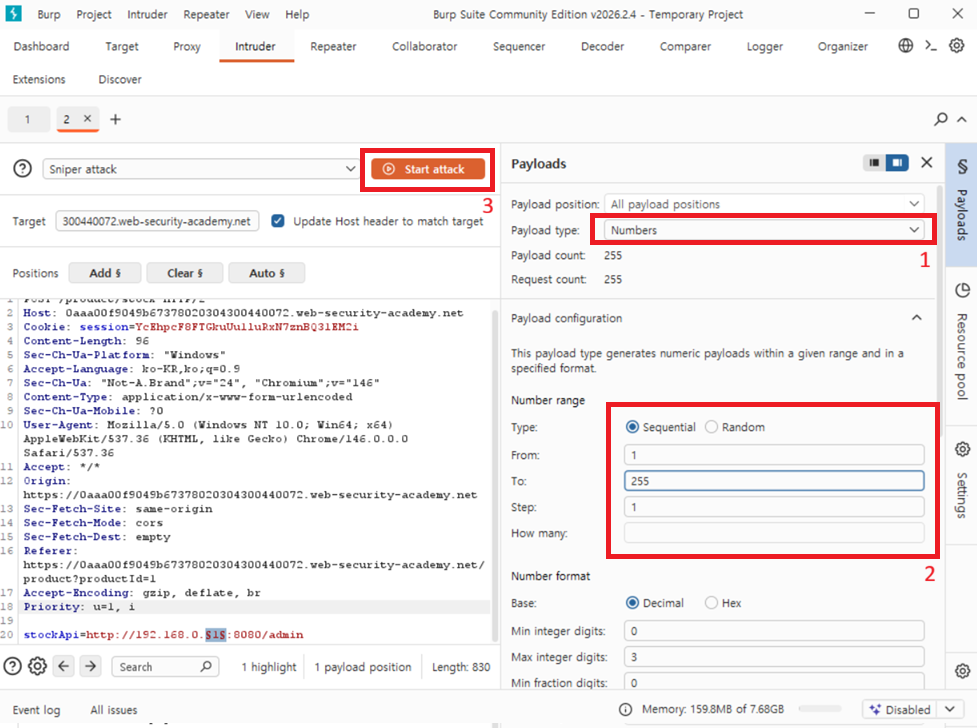Select Random number range type
The width and height of the screenshot is (977, 728).
[711, 427]
